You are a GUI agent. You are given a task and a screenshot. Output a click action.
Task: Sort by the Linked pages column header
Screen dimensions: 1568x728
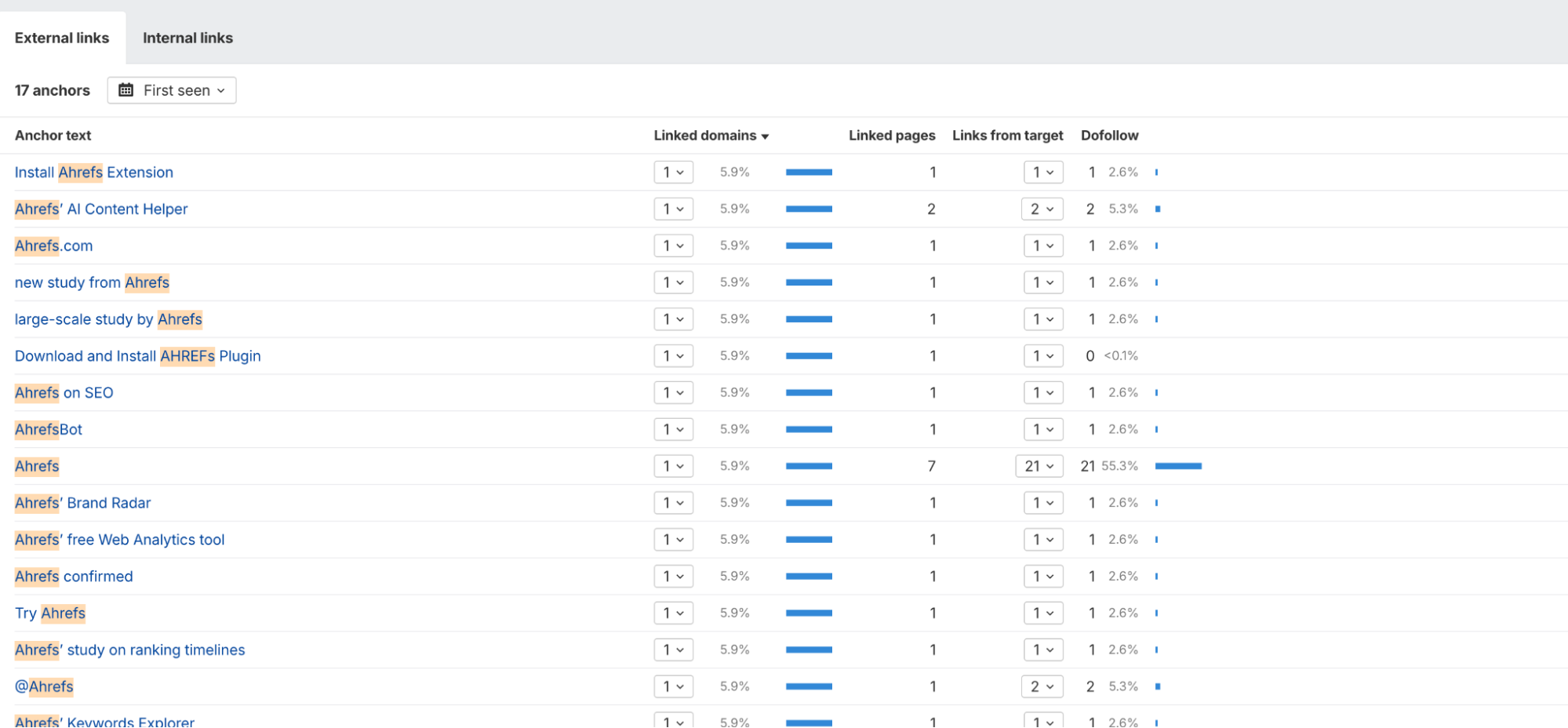[x=891, y=136]
